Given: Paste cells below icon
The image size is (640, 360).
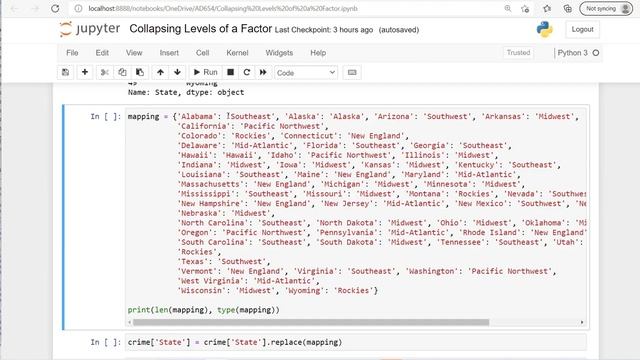Looking at the screenshot, I should pyautogui.click(x=140, y=72).
